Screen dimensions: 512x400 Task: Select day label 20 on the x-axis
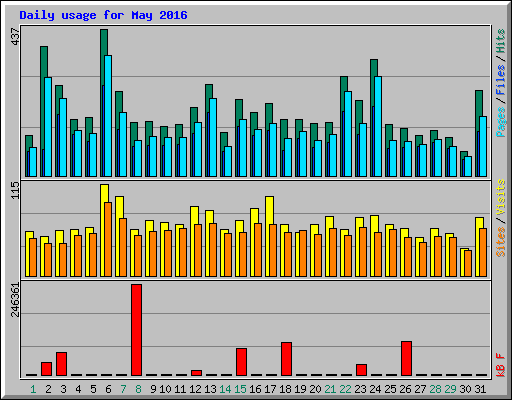[x=315, y=389]
